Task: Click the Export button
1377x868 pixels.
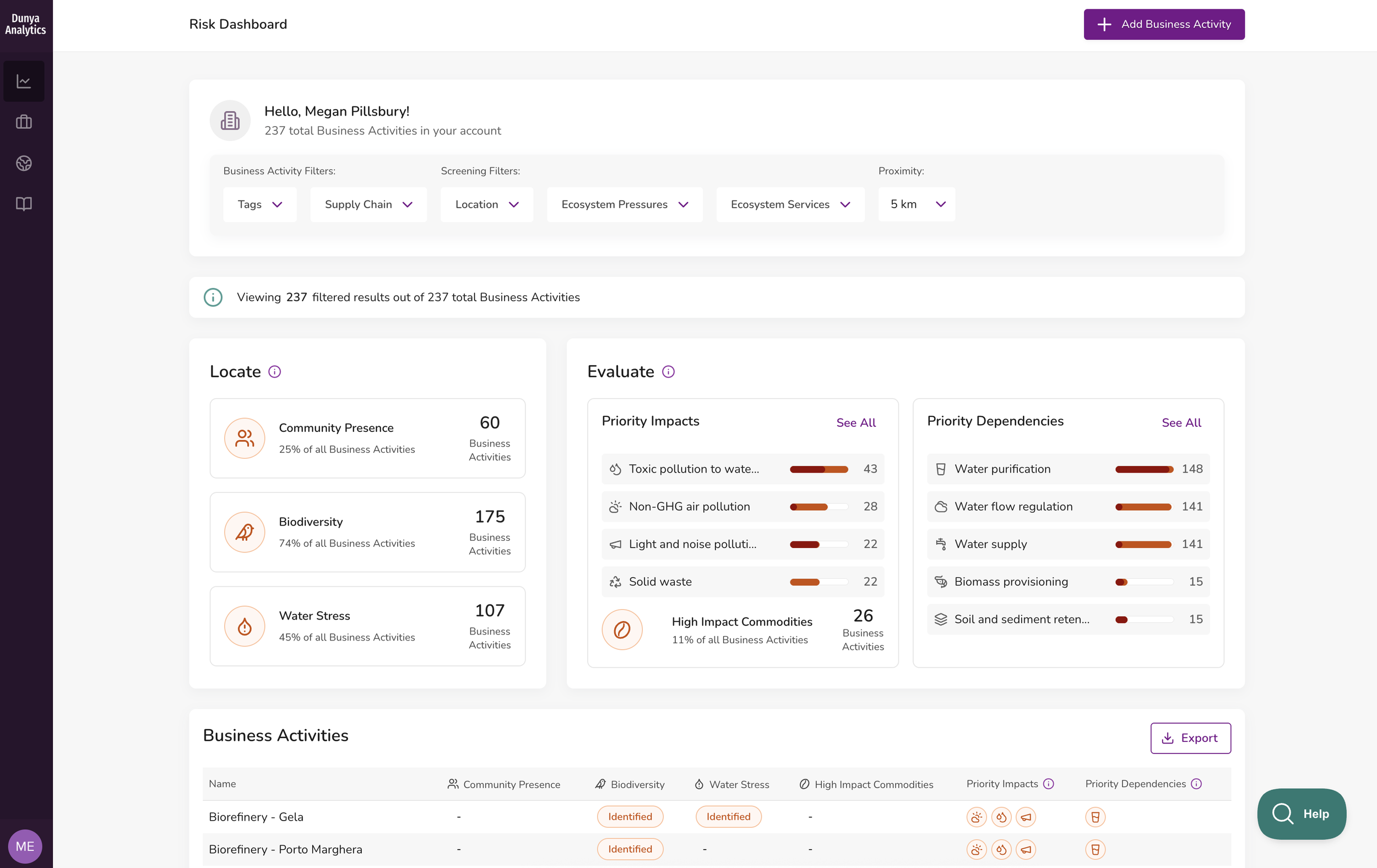Action: pos(1190,737)
